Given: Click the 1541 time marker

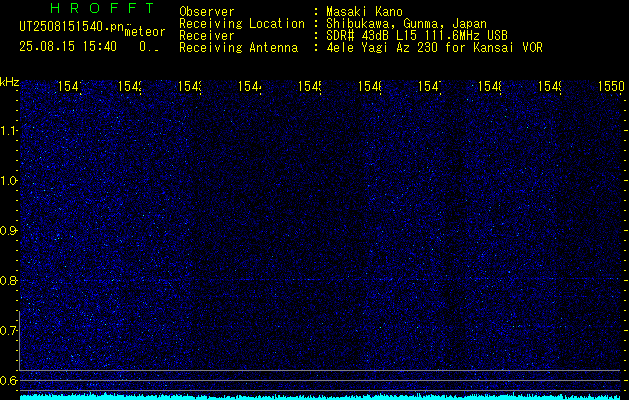Looking at the screenshot, I should pos(70,86).
